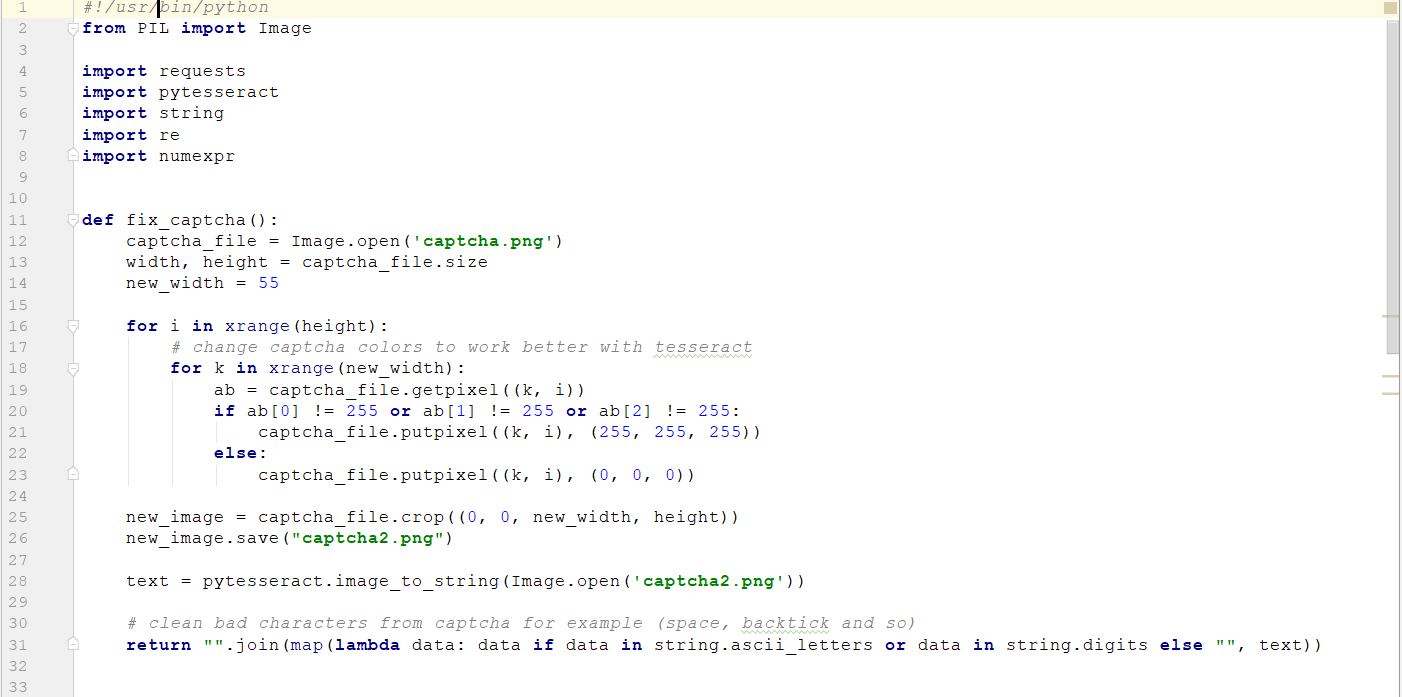Viewport: 1402px width, 697px height.
Task: Collapse the fix_captcha function definition
Action: tap(73, 220)
